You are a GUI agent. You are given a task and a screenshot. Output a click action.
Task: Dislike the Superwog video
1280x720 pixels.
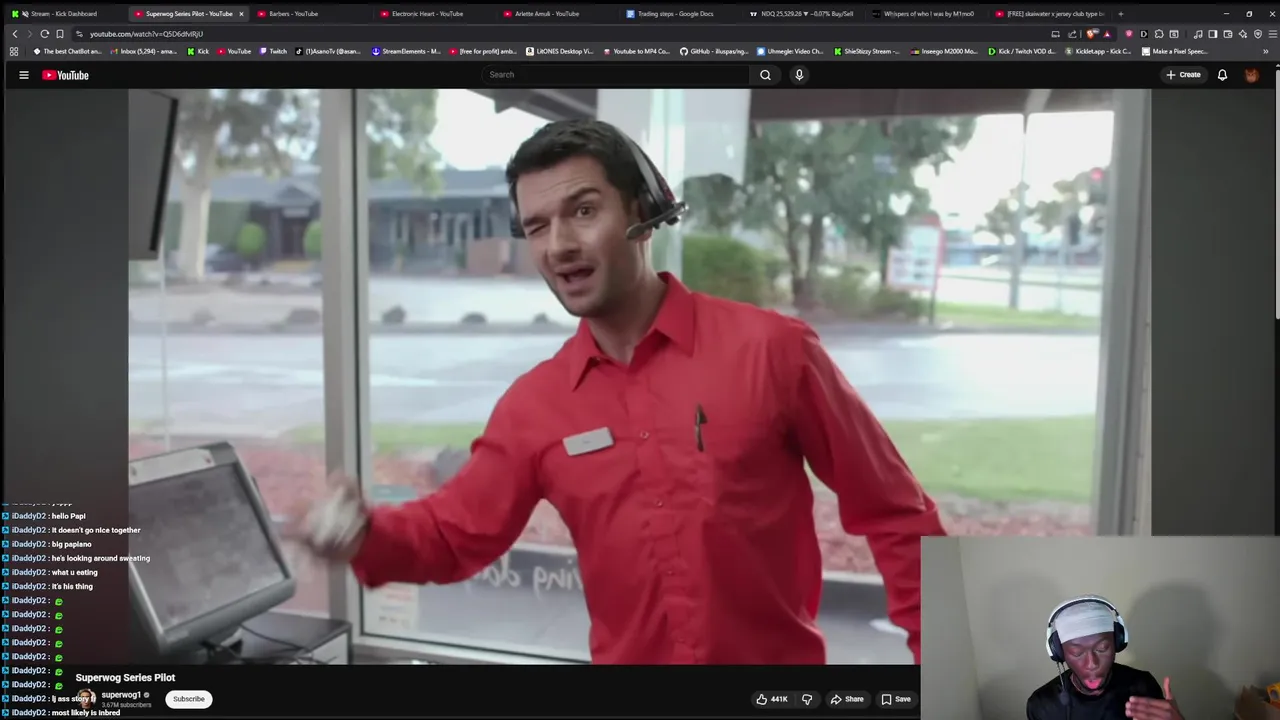coord(807,699)
